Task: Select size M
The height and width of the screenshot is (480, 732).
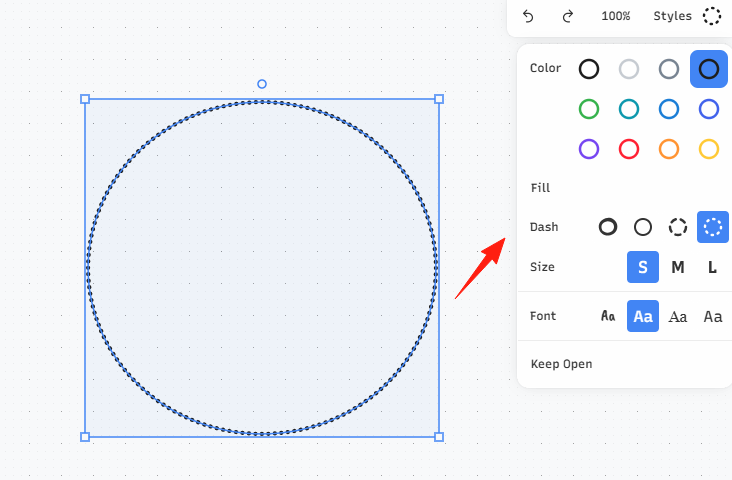Action: [x=678, y=267]
